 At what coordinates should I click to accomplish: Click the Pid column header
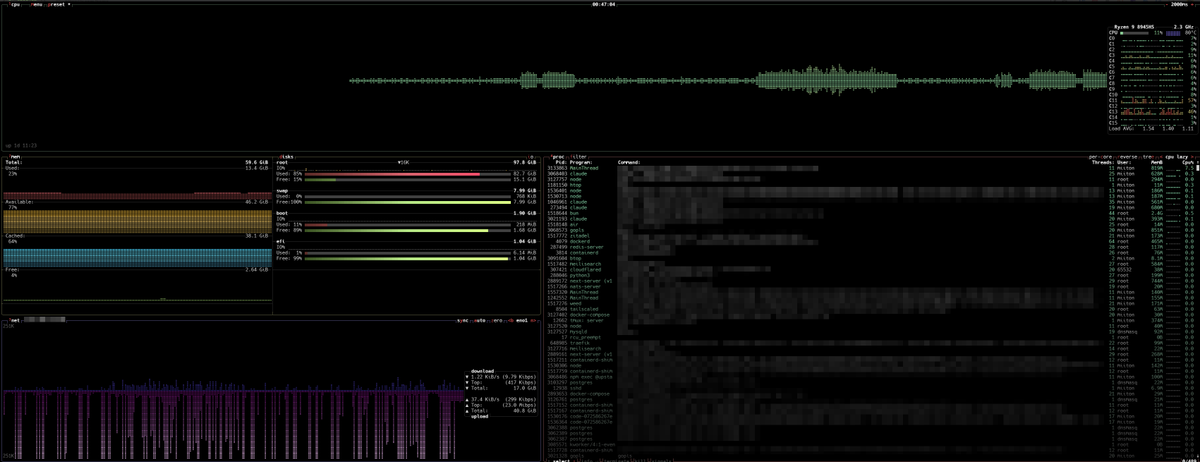tap(561, 162)
